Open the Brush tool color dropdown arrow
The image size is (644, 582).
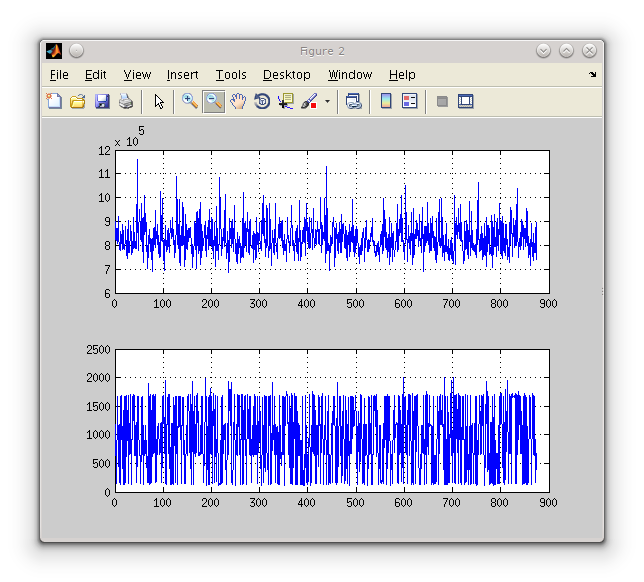click(x=327, y=102)
